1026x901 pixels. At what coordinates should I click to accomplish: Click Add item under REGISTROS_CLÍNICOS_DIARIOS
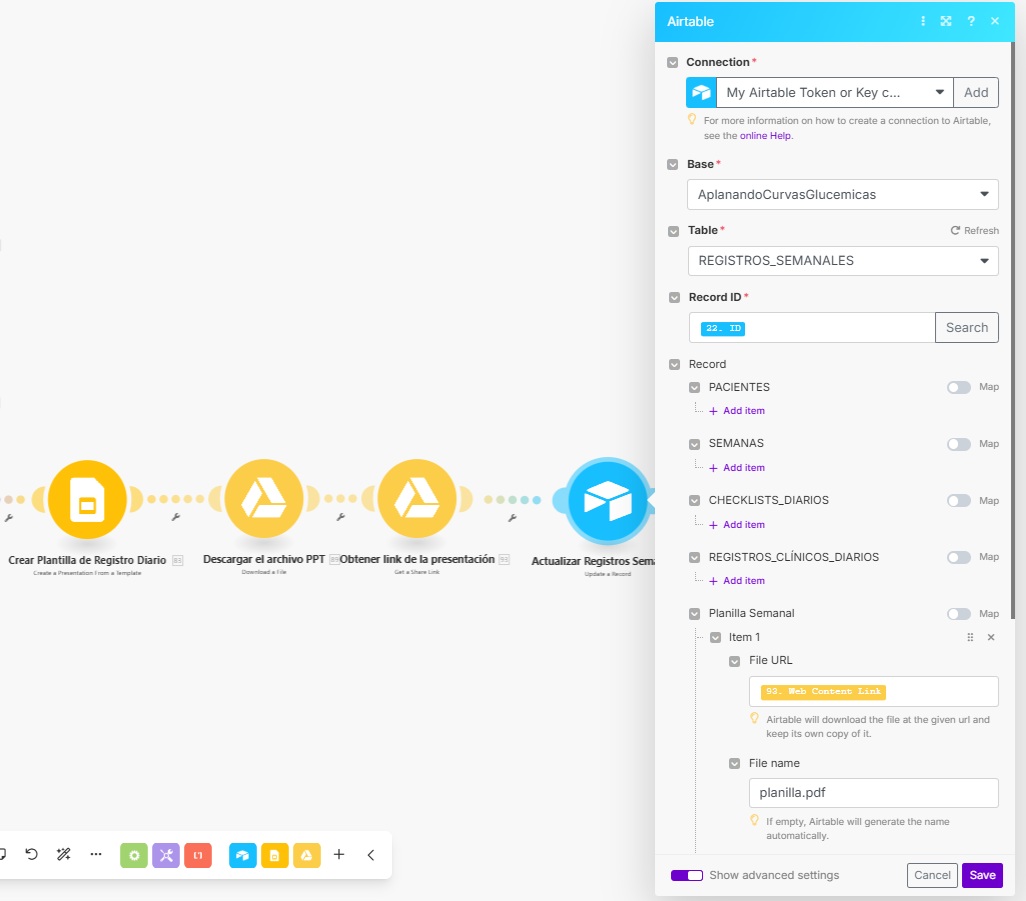click(x=737, y=581)
